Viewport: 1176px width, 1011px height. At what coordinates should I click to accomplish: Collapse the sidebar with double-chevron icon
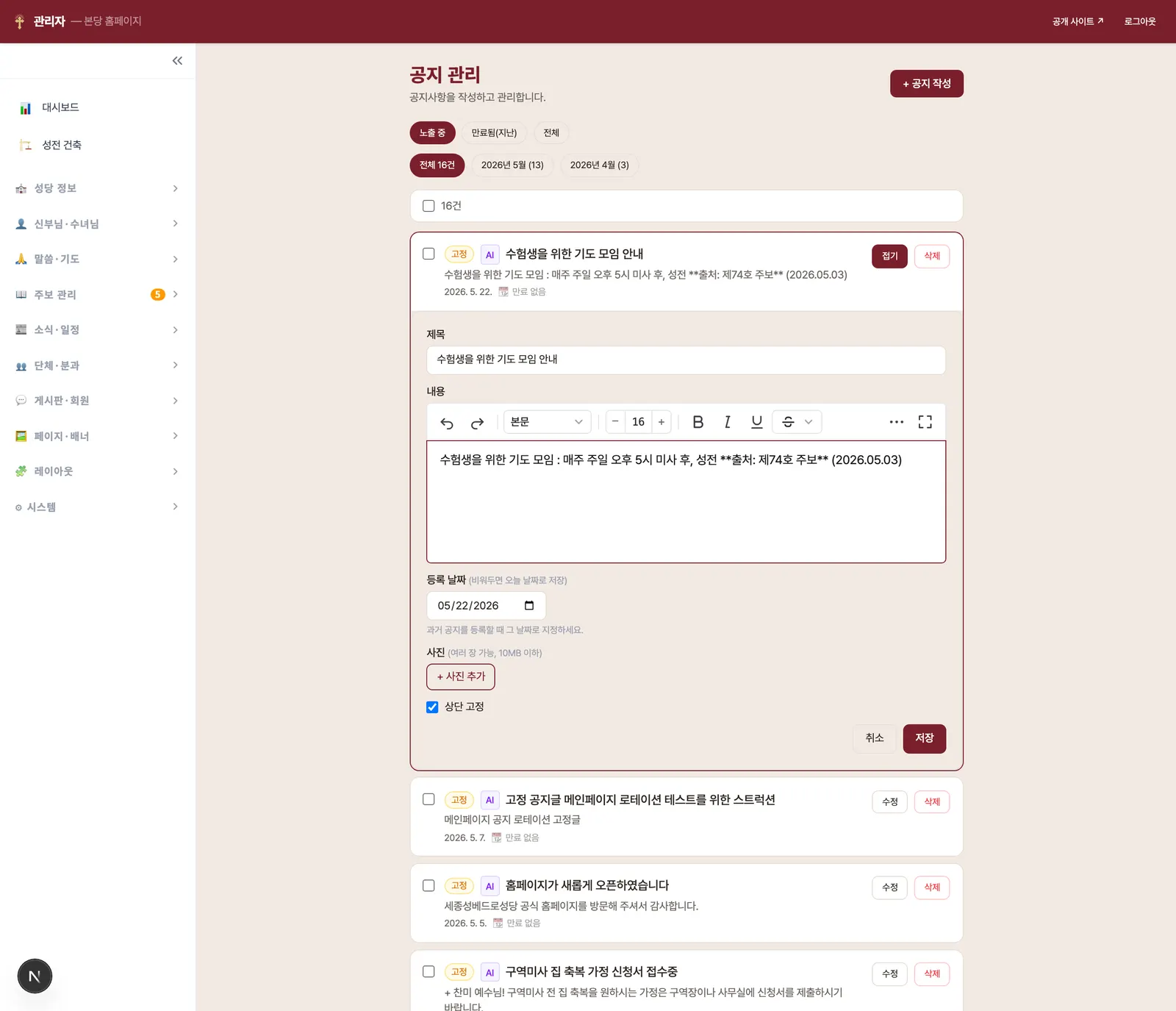(177, 61)
